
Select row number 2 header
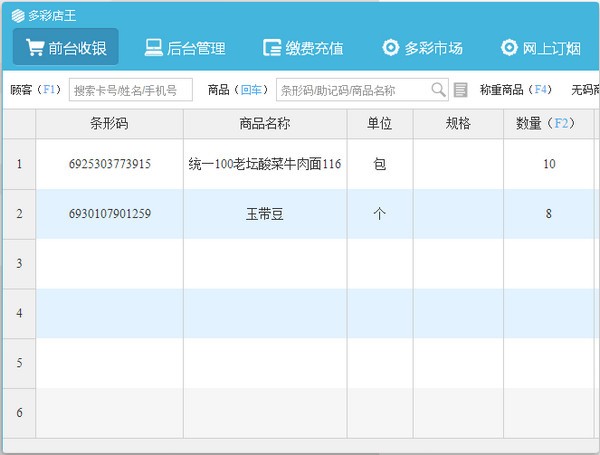point(20,214)
